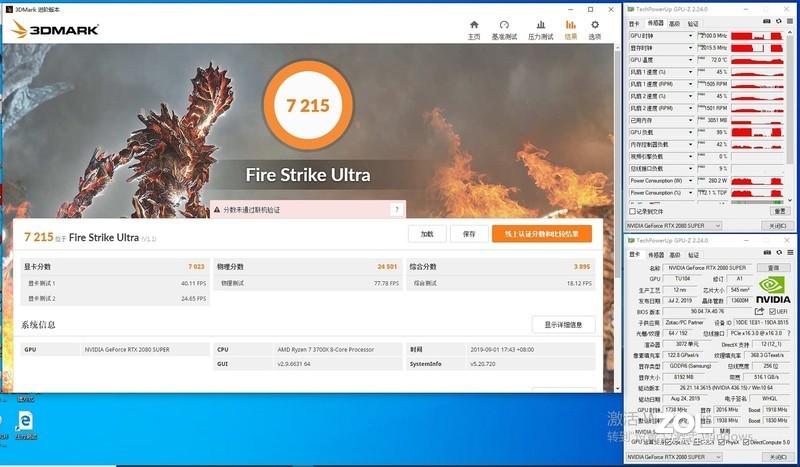Image resolution: width=800 pixels, height=467 pixels.
Task: Expand the GPU 时钟 sensor dropdown
Action: 690,36
